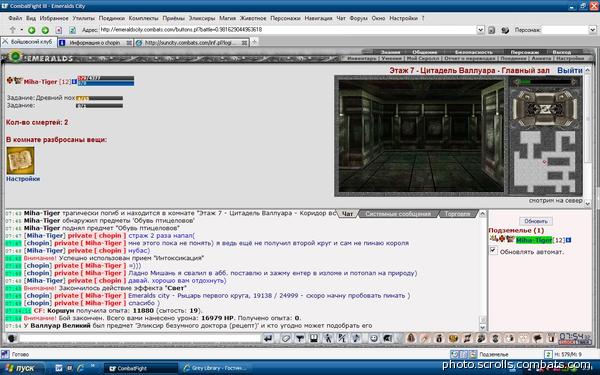This screenshot has height=375, width=600.
Task: Click info icon beside Miha-Tiger in Подземелье list
Action: (x=569, y=240)
